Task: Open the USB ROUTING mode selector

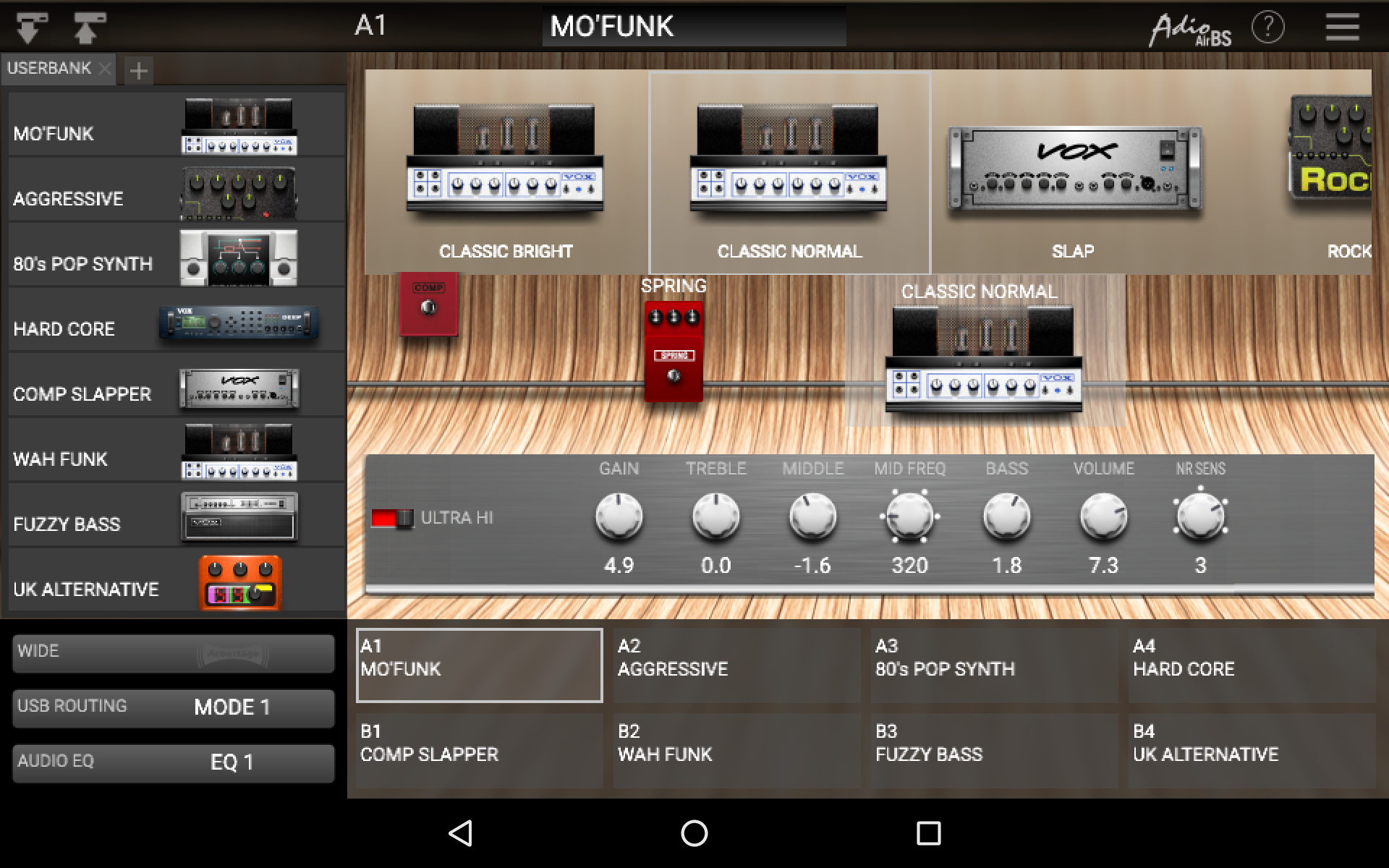Action: pos(173,707)
